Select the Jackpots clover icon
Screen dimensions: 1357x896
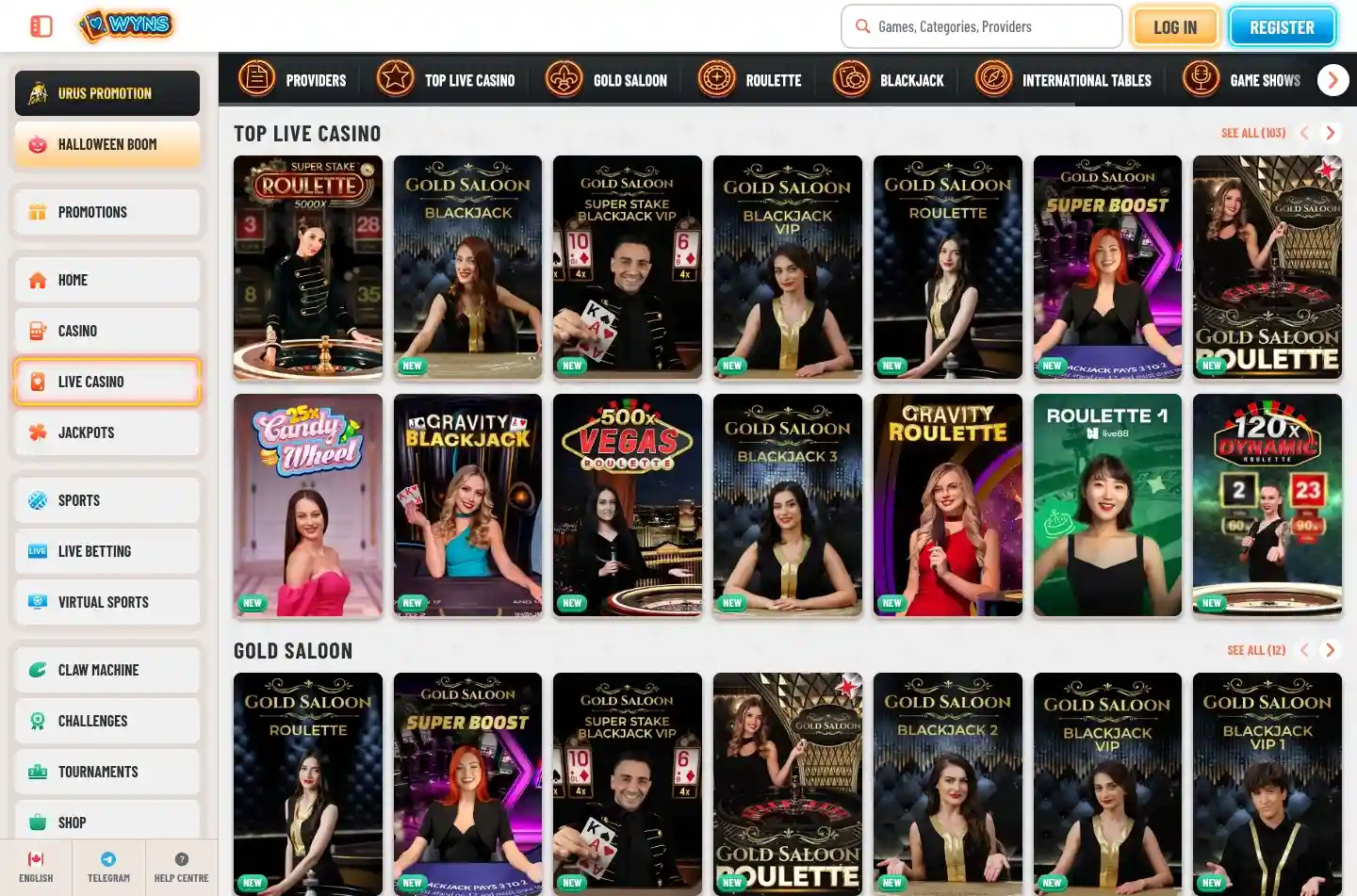[x=37, y=432]
